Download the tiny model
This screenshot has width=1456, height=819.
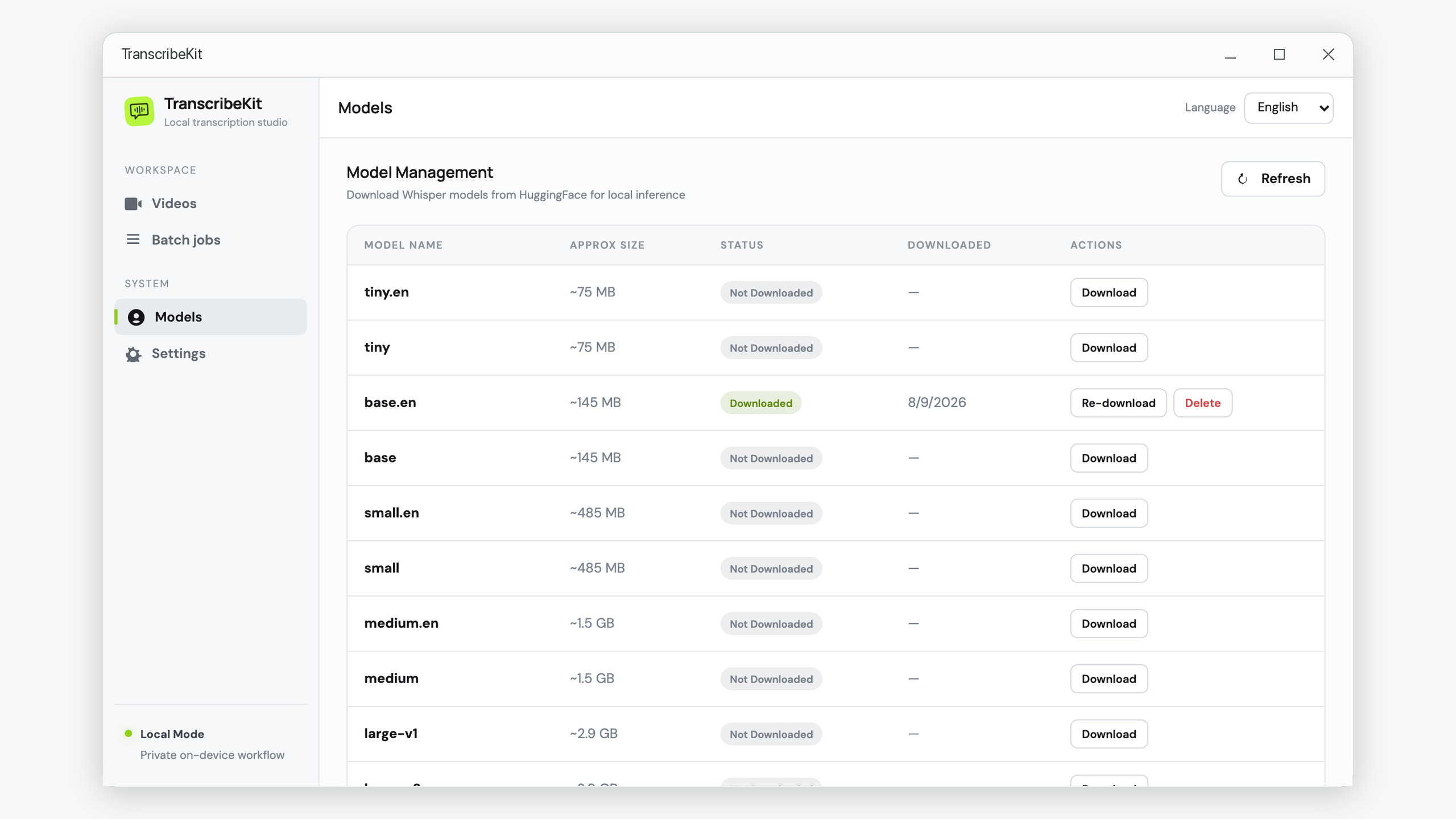pos(1109,348)
